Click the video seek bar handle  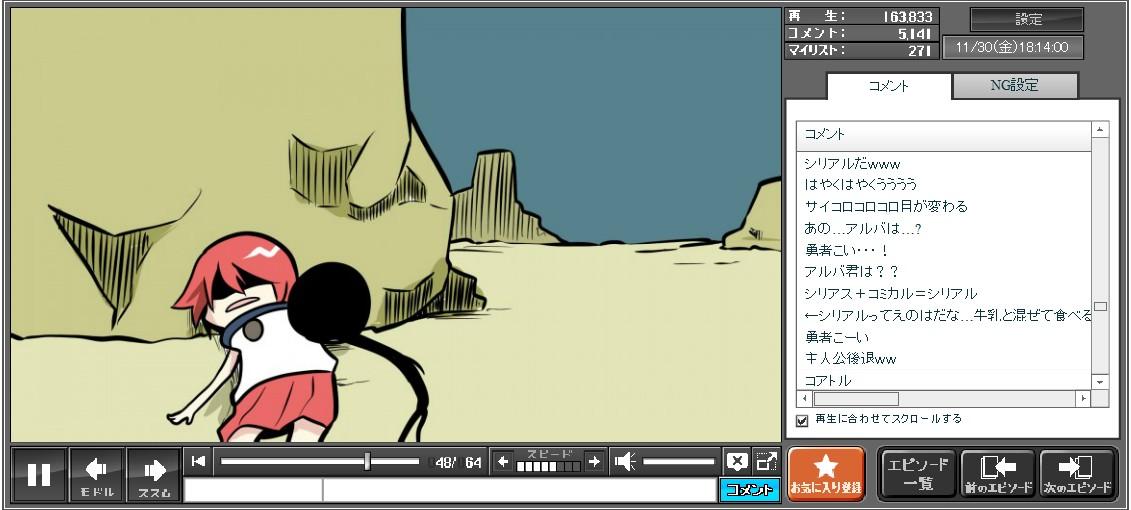[368, 461]
